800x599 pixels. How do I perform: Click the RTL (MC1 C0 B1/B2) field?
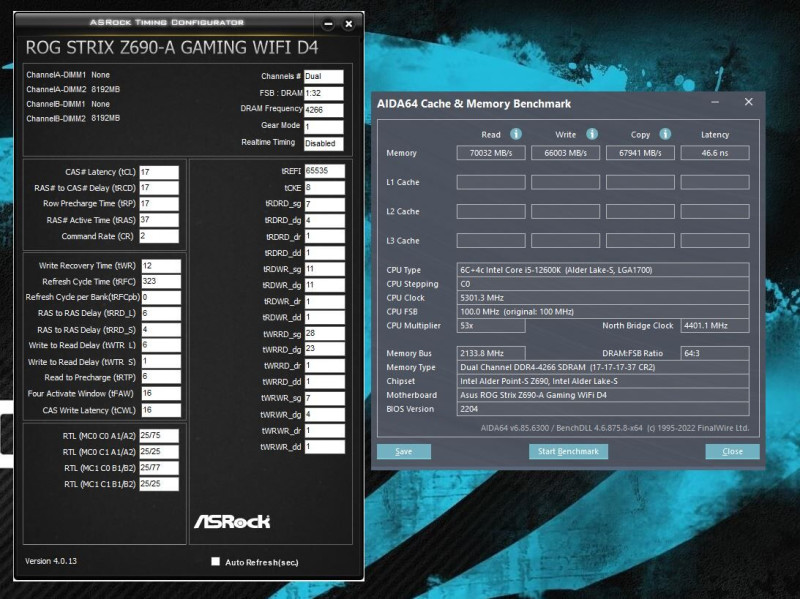pyautogui.click(x=159, y=468)
